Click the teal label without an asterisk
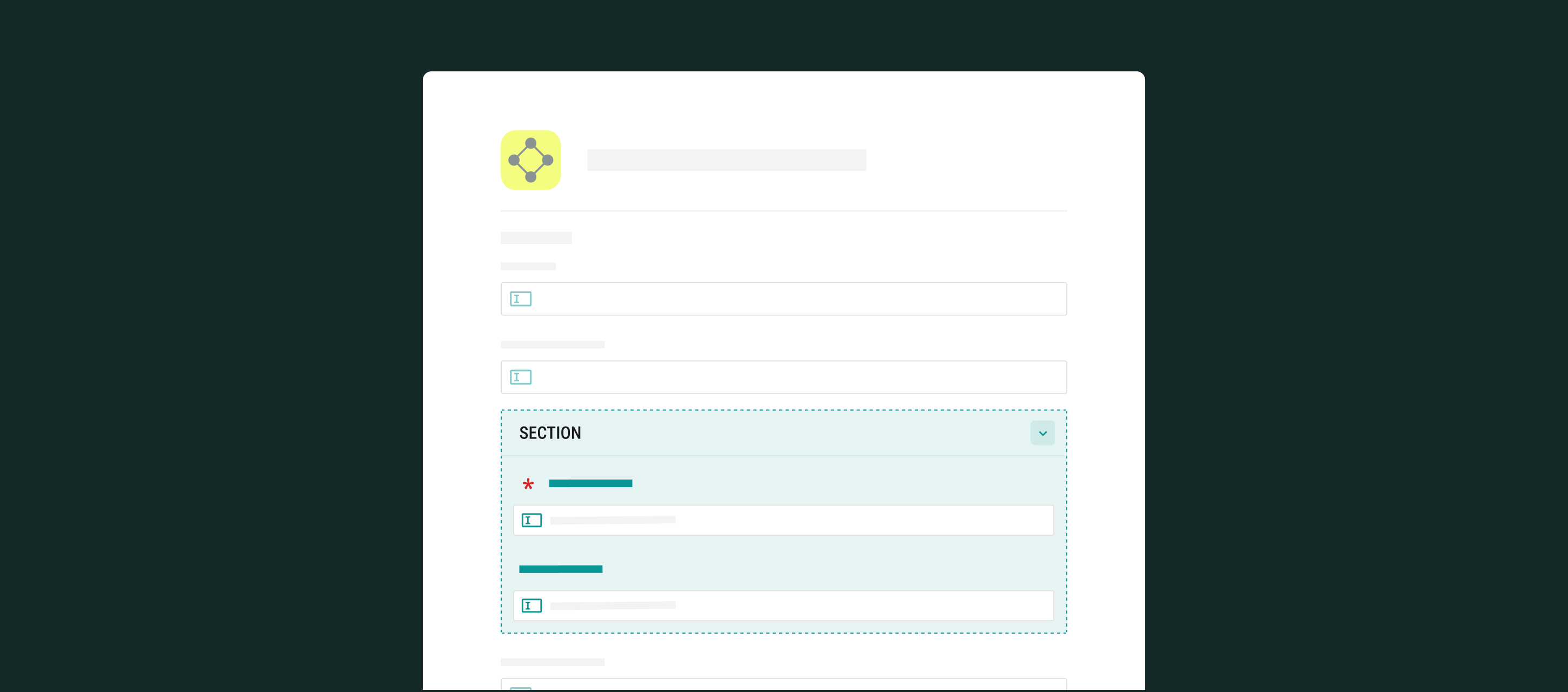 tap(560, 569)
